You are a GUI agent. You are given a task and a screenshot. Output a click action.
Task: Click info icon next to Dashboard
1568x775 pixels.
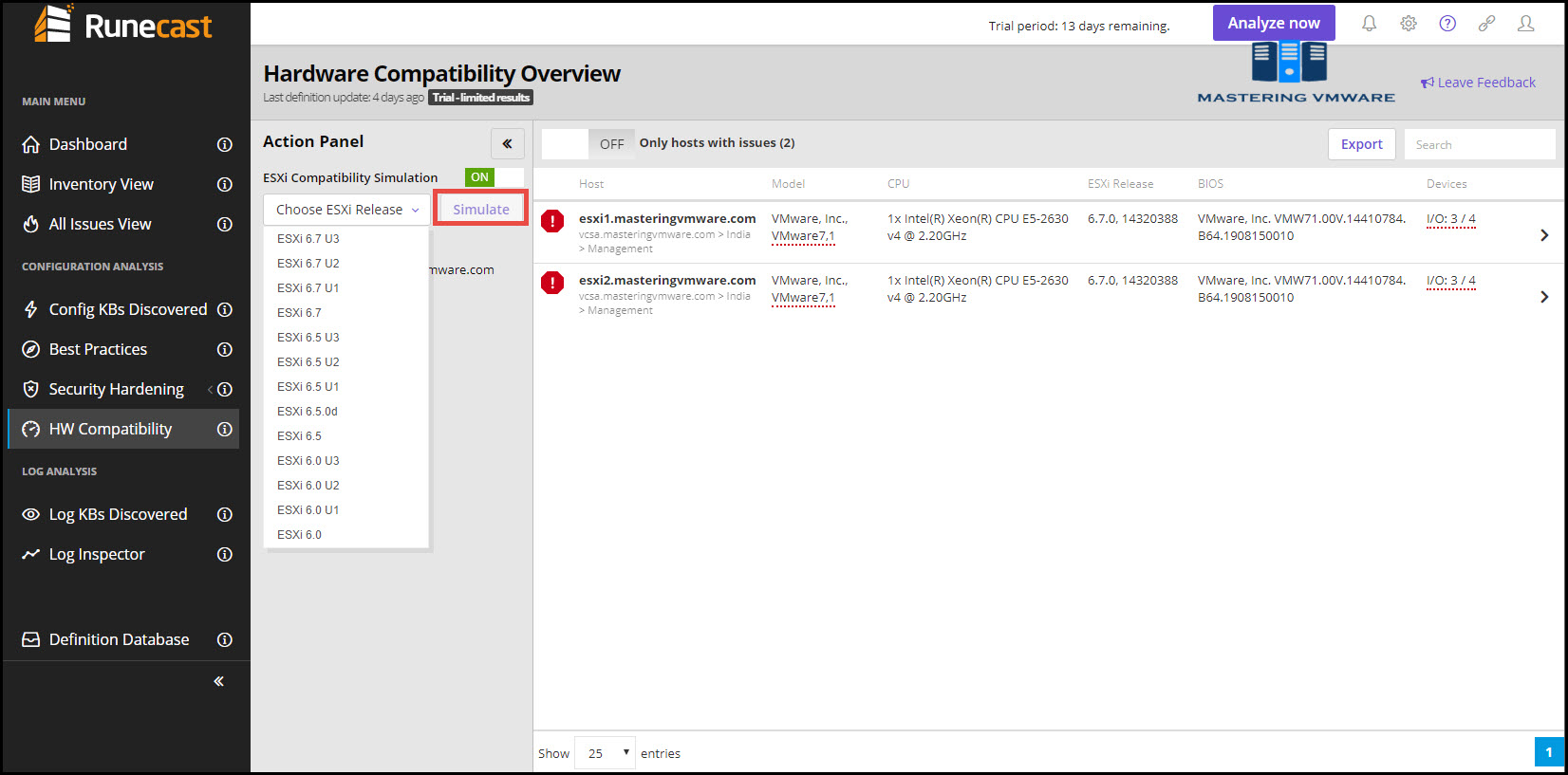coord(225,144)
